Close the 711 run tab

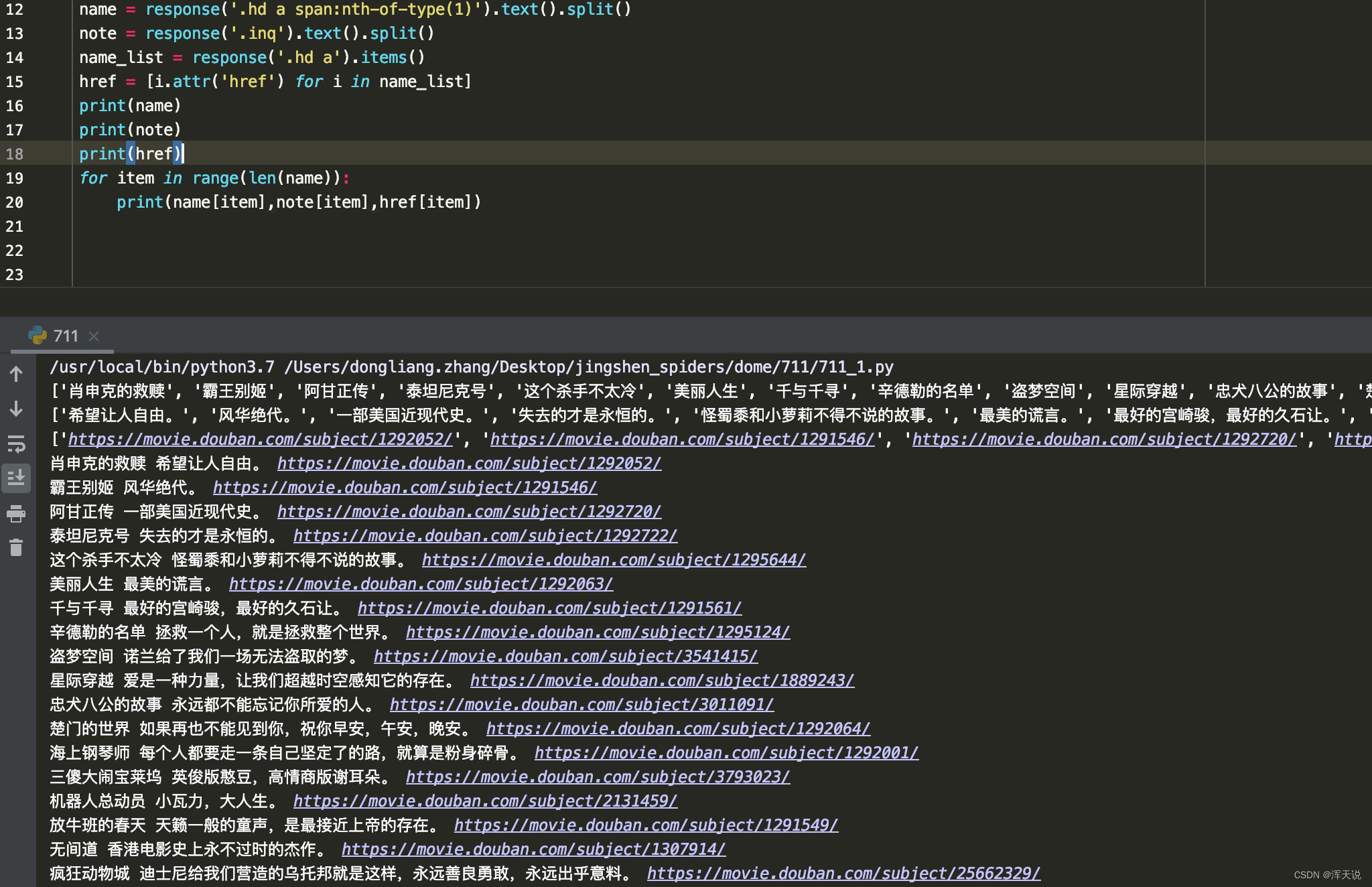click(94, 336)
